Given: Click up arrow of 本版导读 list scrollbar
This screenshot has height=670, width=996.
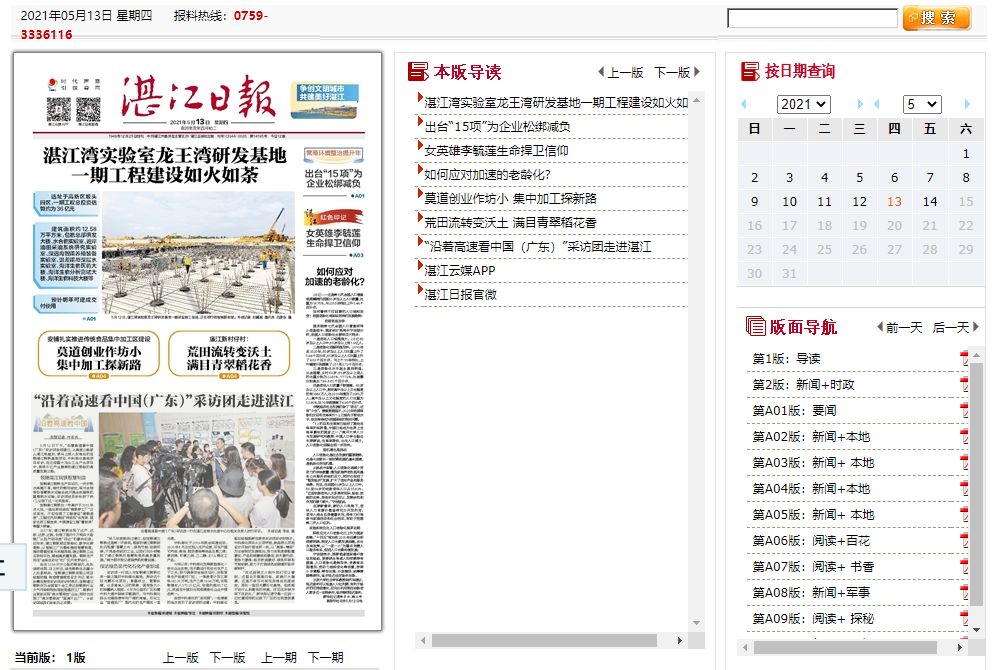Looking at the screenshot, I should pos(697,100).
